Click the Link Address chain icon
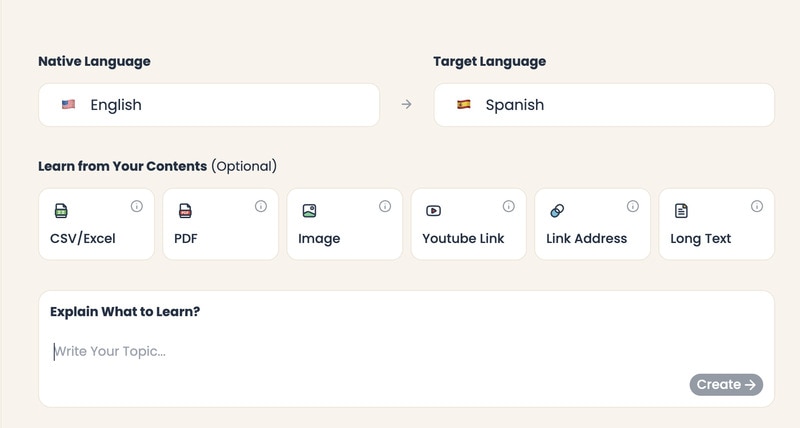The image size is (800, 428). 557,211
